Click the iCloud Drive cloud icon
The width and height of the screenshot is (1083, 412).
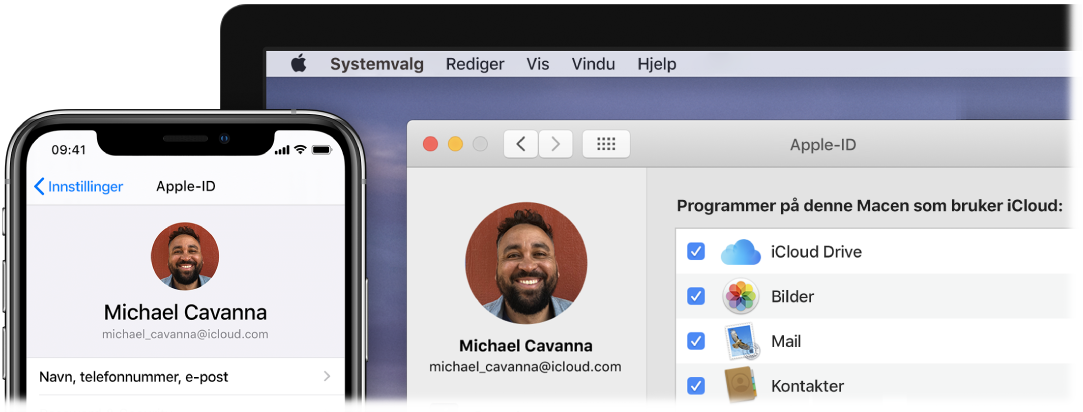coord(740,253)
